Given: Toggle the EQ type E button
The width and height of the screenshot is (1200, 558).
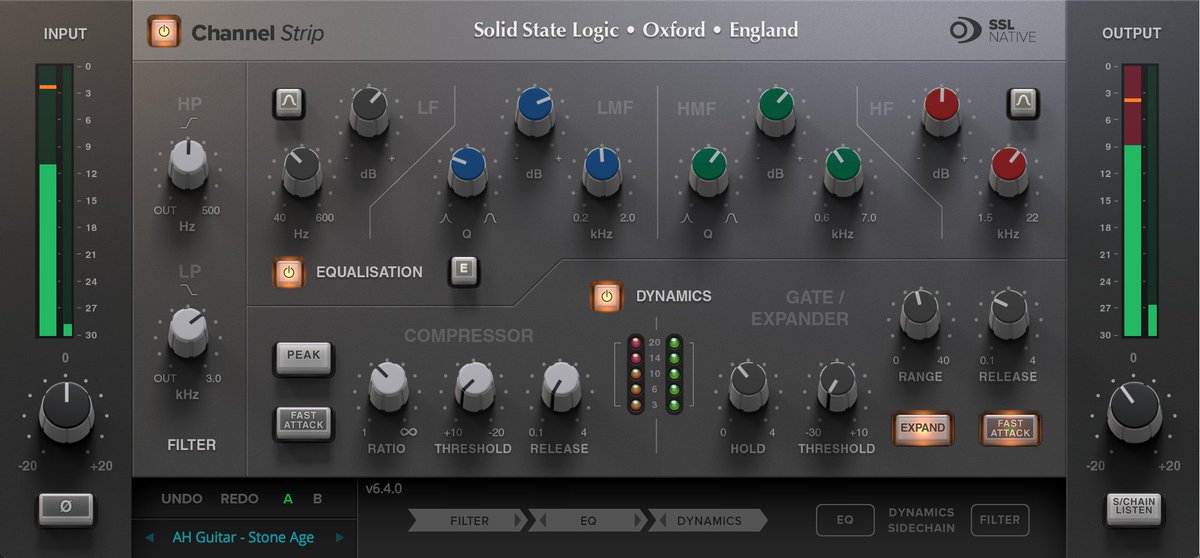Looking at the screenshot, I should [x=462, y=271].
